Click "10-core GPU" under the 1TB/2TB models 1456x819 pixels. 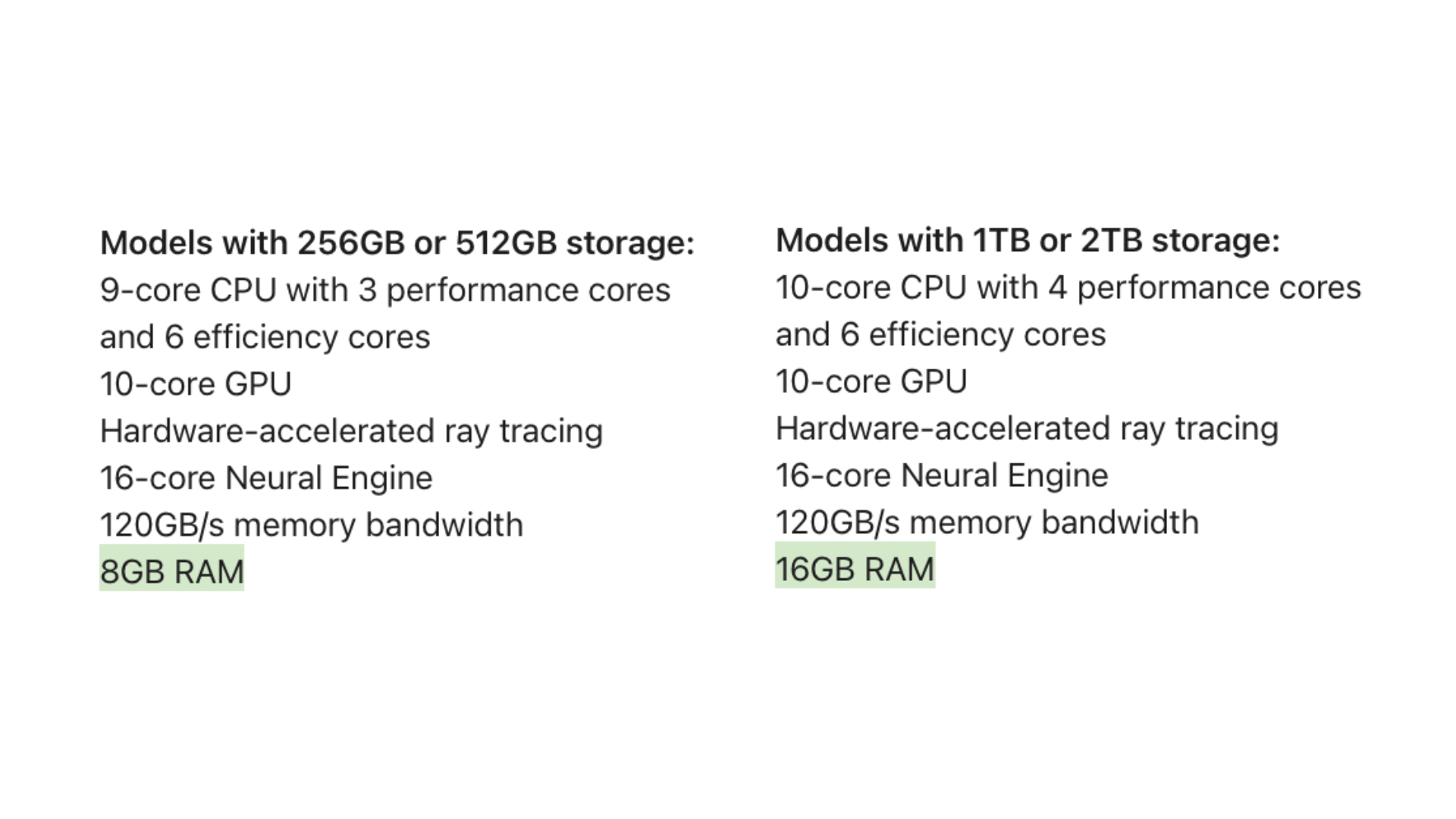[x=871, y=382]
